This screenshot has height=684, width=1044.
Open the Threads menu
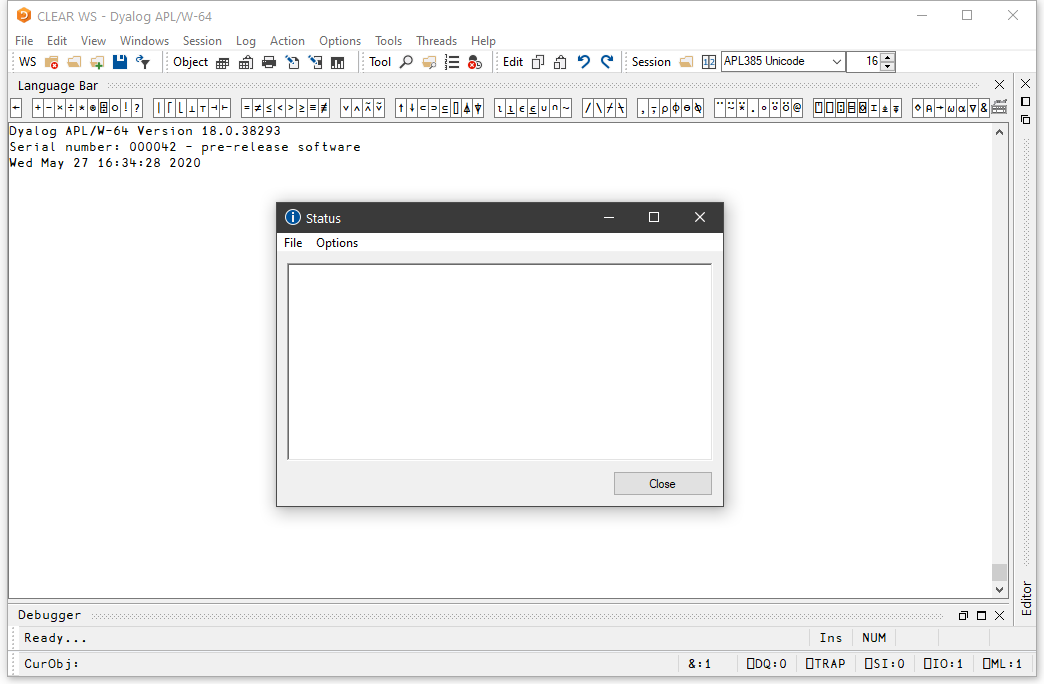click(436, 41)
